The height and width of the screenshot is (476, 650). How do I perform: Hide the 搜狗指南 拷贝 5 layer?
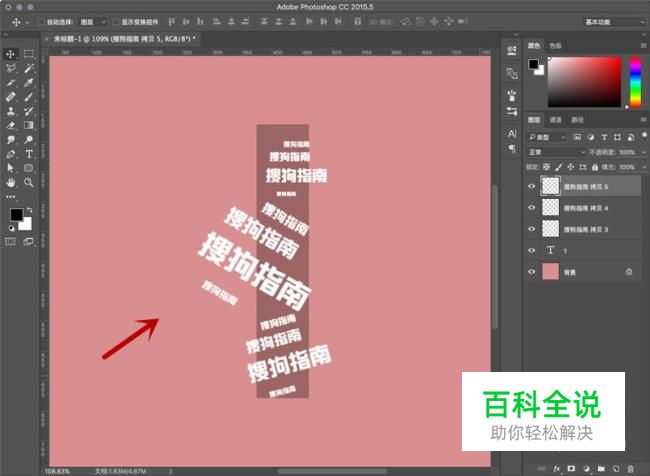click(x=531, y=186)
